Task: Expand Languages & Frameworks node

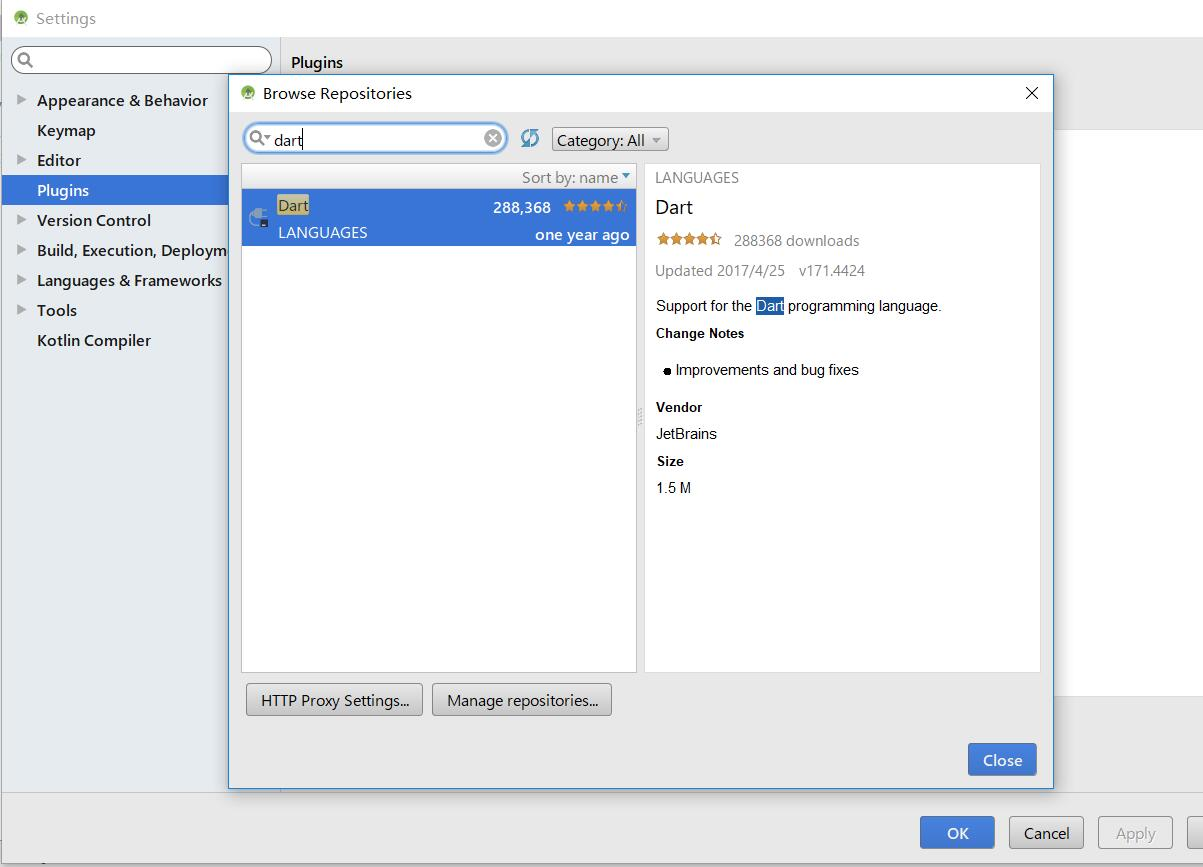Action: click(21, 280)
